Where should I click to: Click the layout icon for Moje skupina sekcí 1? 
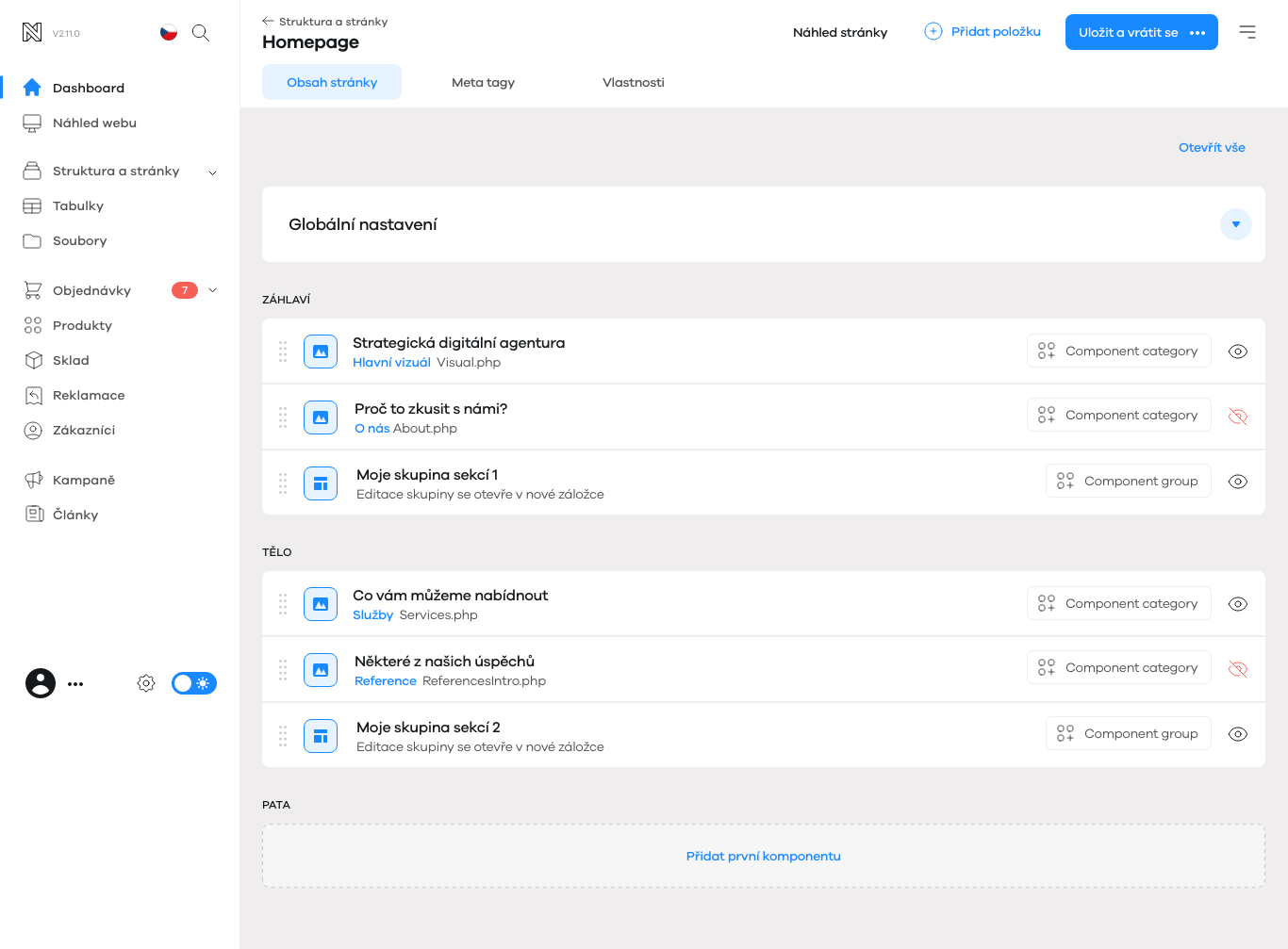click(321, 483)
